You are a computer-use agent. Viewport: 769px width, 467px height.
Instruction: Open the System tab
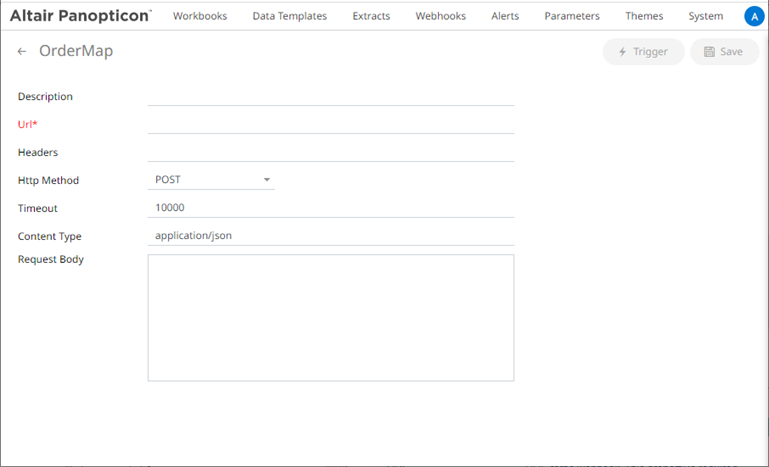pyautogui.click(x=705, y=16)
